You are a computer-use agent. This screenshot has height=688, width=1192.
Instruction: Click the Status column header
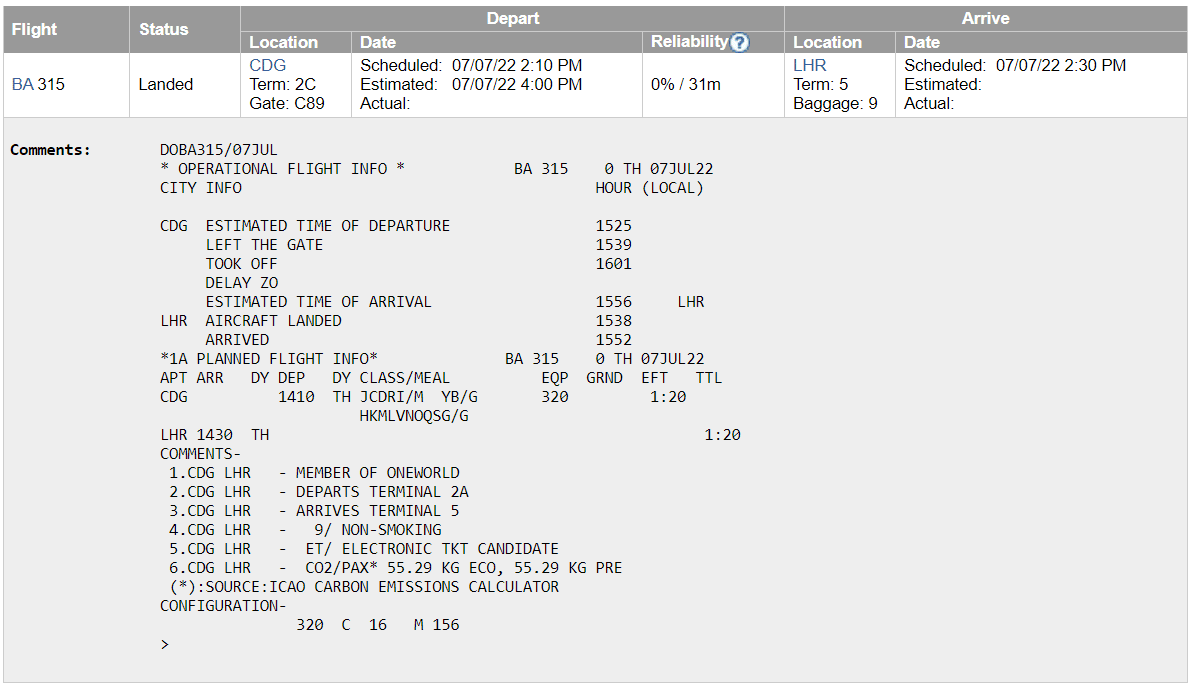(x=164, y=30)
